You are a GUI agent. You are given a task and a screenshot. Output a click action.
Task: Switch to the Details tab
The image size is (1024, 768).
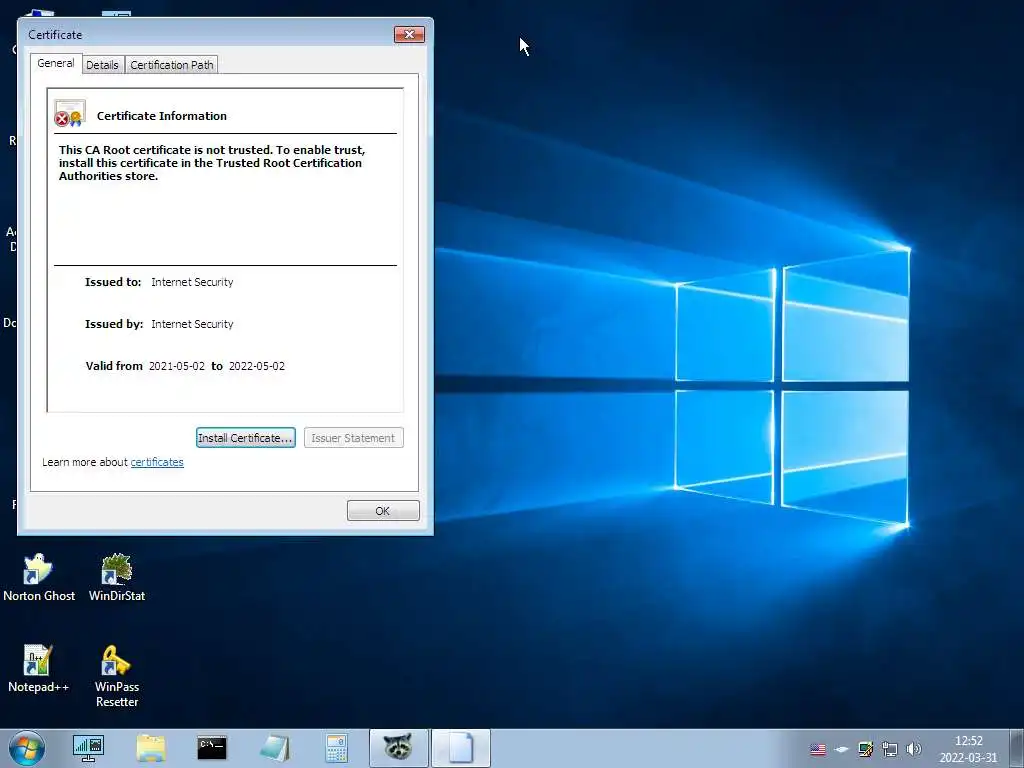(103, 65)
